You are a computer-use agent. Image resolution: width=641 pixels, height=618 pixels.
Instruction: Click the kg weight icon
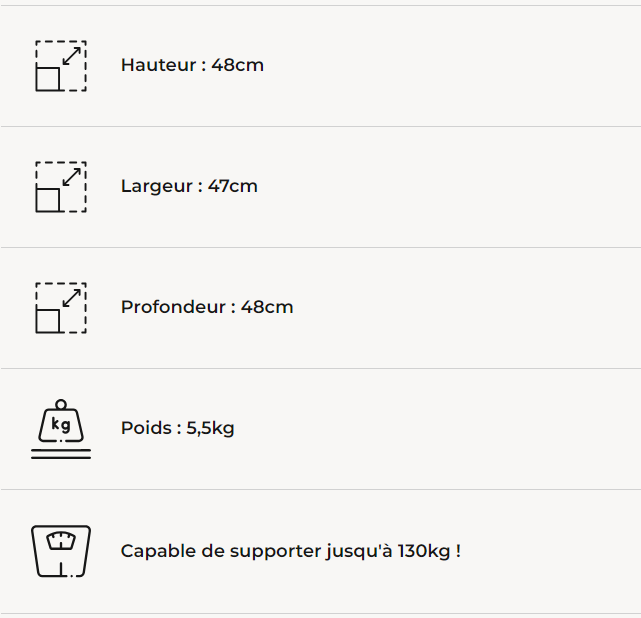coord(61,424)
